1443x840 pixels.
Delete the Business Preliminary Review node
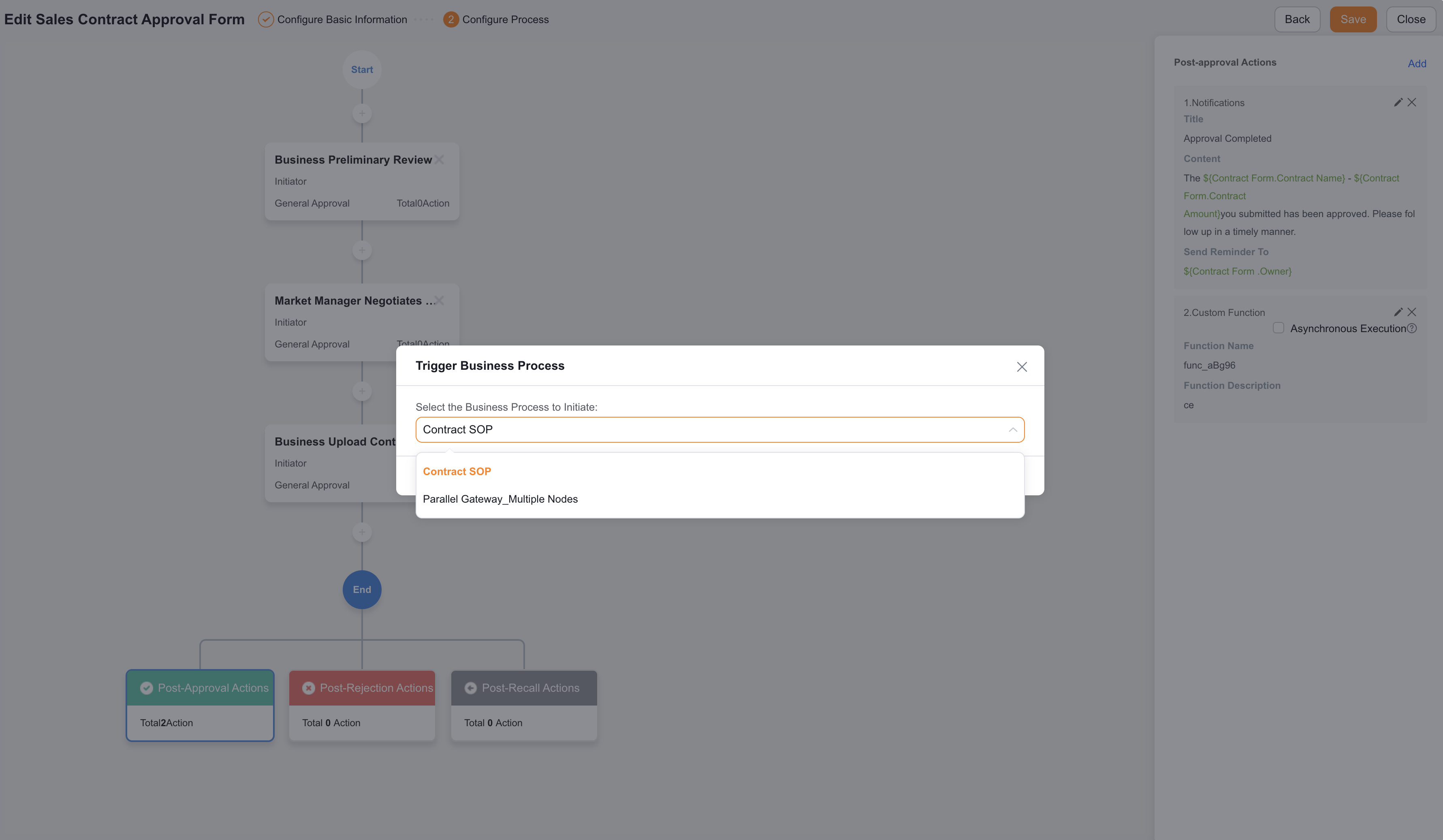click(439, 160)
